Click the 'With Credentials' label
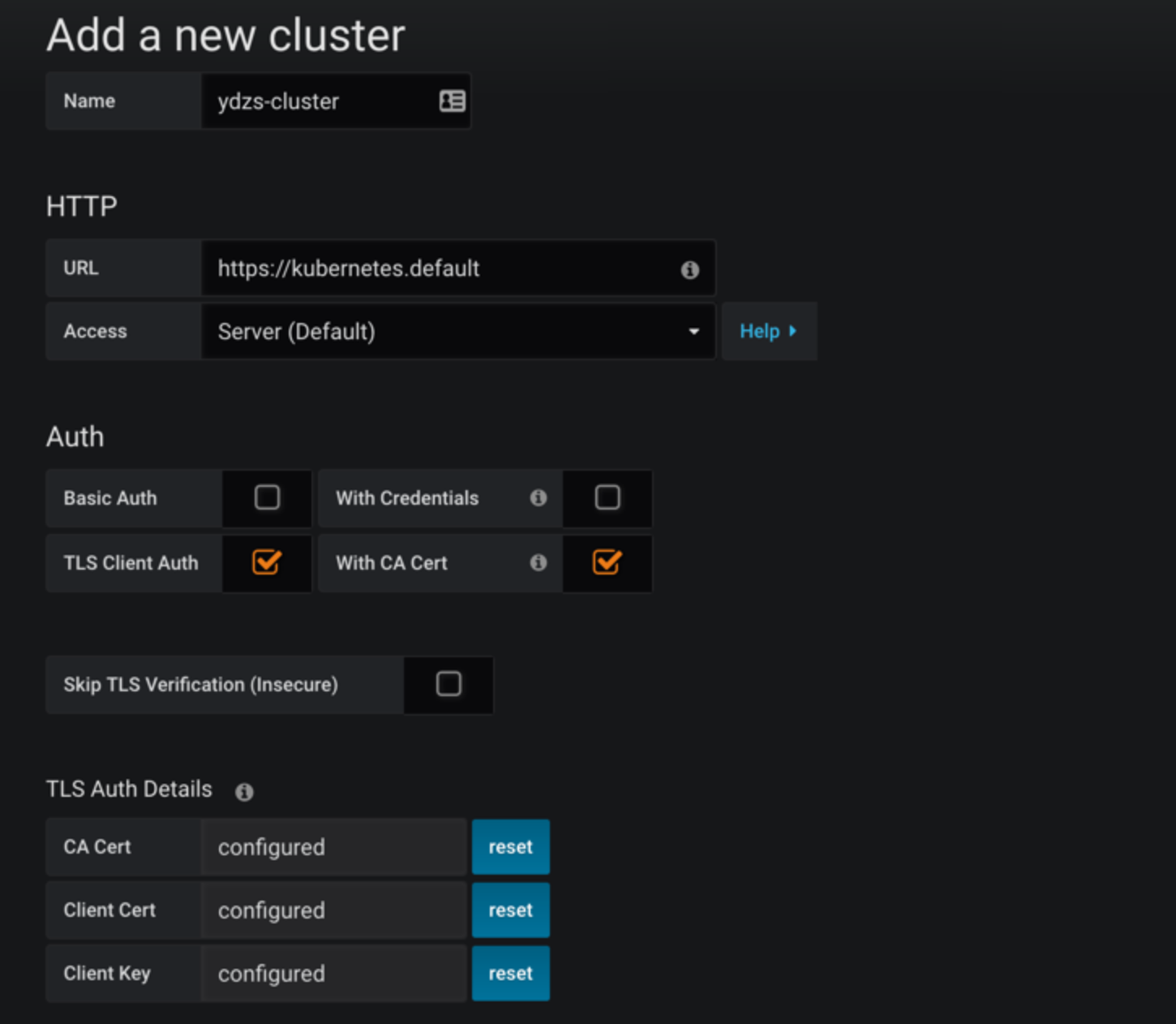Screen dimensions: 1176x1024 (x=407, y=498)
